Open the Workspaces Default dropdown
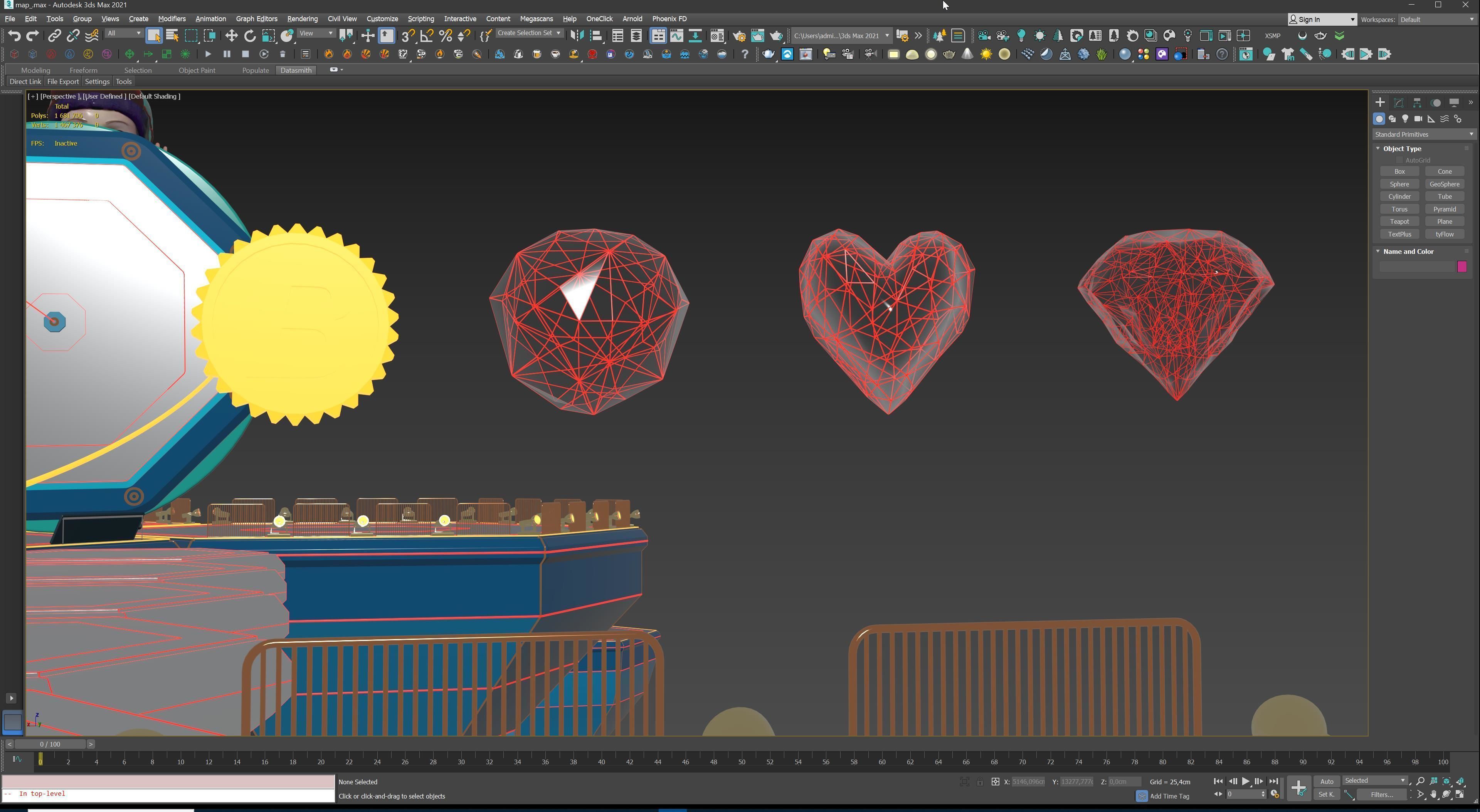This screenshot has height=812, width=1480. [x=1437, y=20]
